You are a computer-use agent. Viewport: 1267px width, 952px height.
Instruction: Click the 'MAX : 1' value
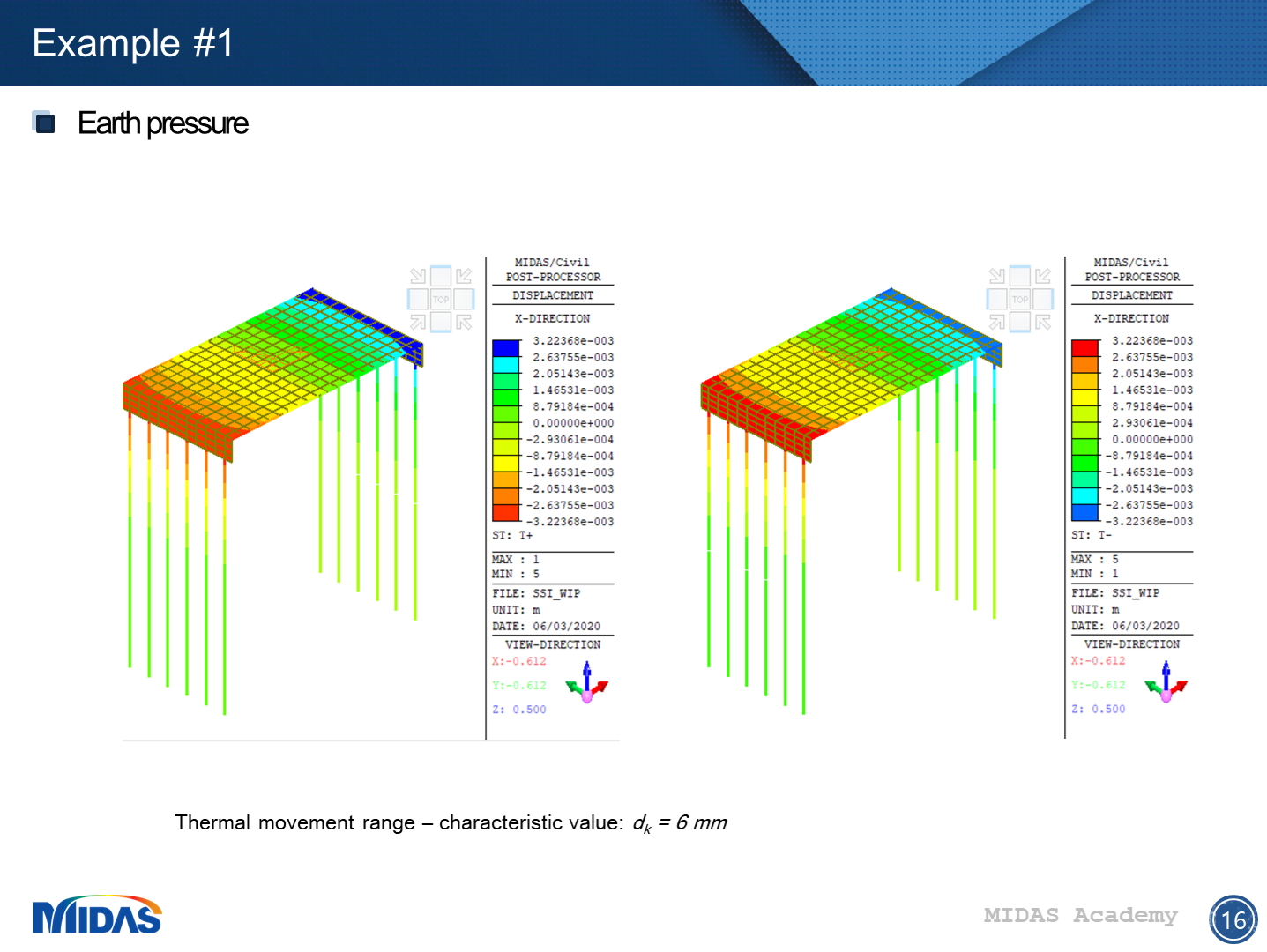(x=516, y=560)
